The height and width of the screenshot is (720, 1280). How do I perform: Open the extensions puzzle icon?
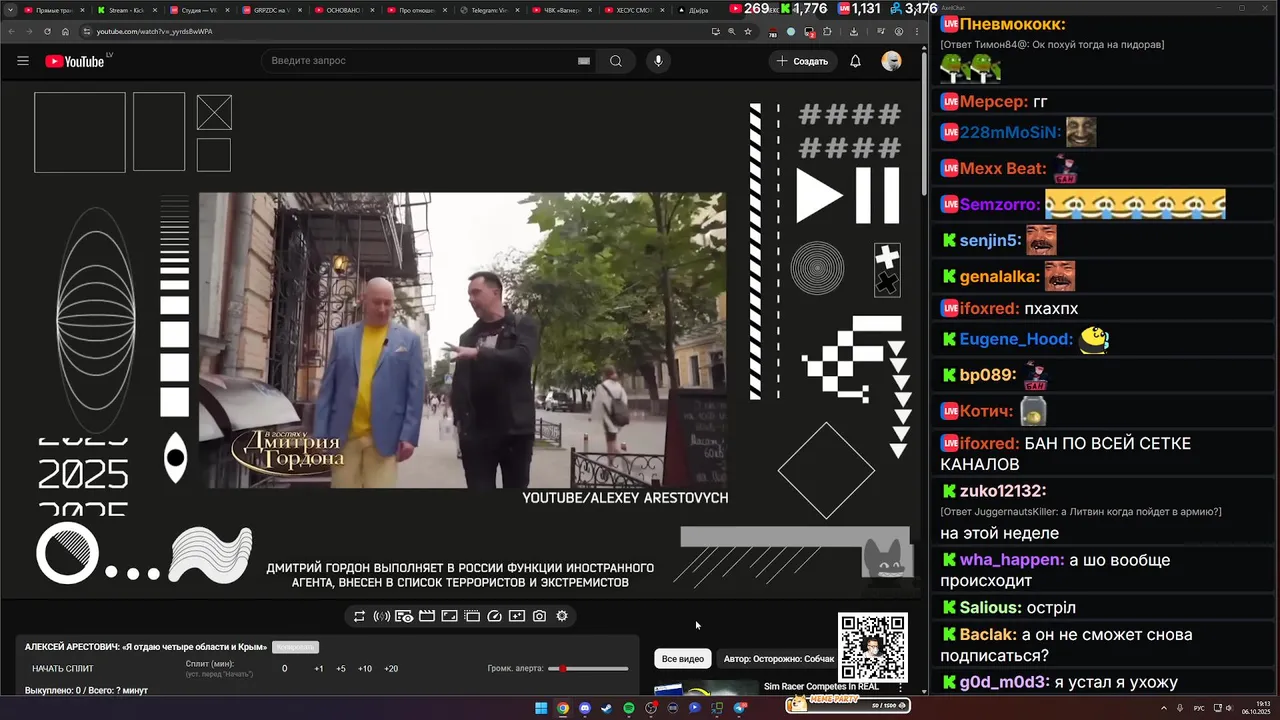pos(827,31)
